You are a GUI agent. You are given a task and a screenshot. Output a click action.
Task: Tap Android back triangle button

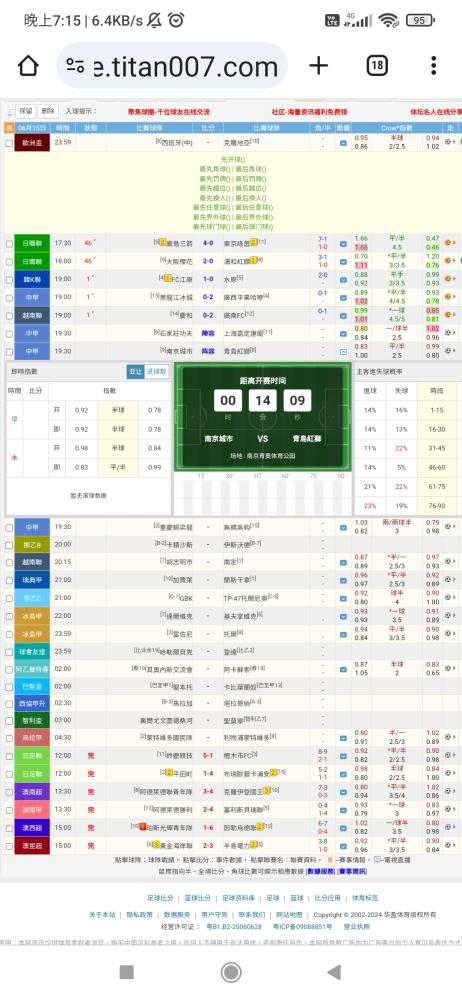tap(334, 972)
